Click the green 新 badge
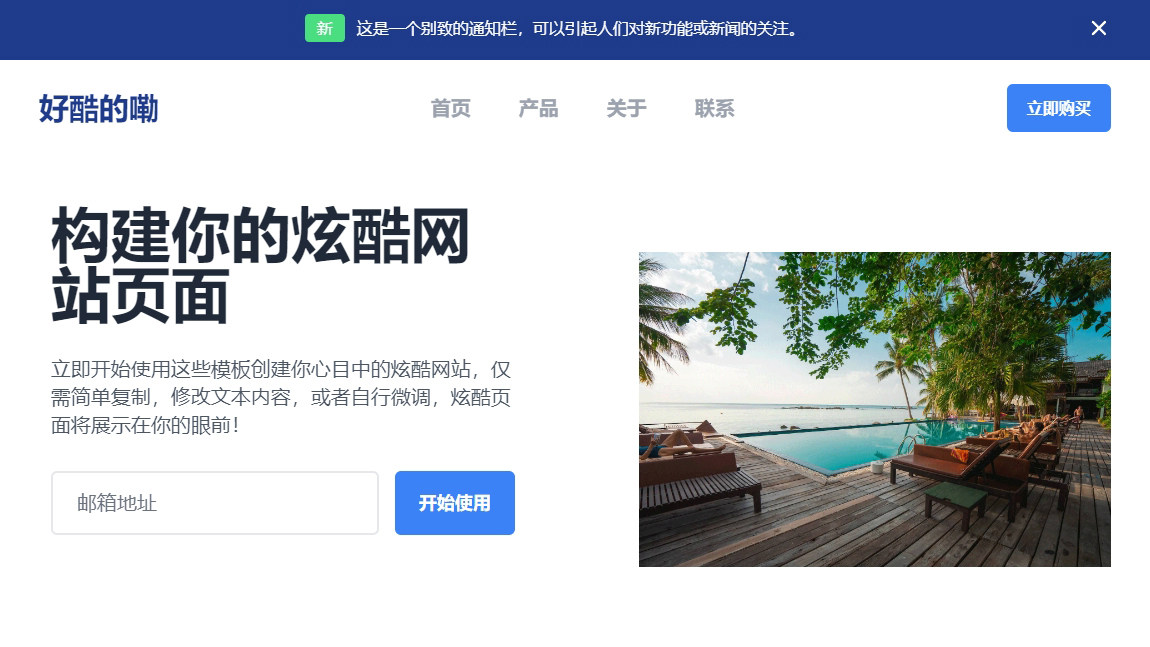 coord(325,28)
